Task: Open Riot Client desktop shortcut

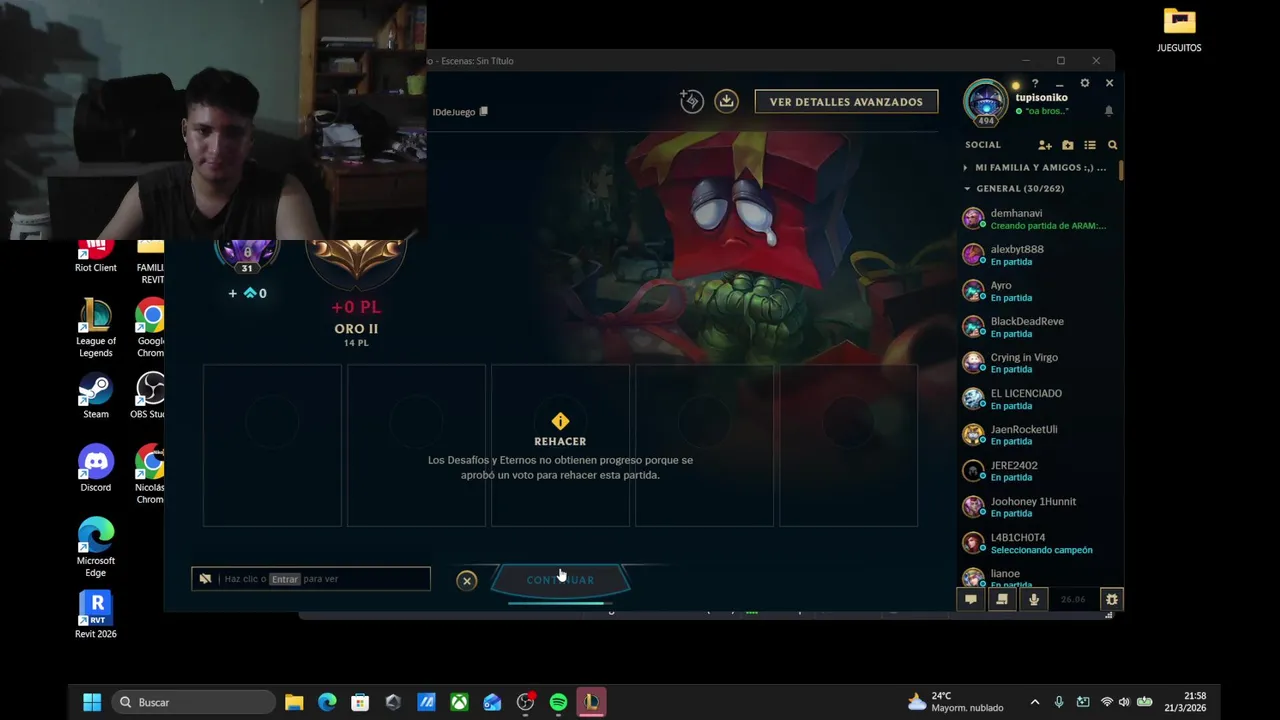Action: click(x=96, y=256)
